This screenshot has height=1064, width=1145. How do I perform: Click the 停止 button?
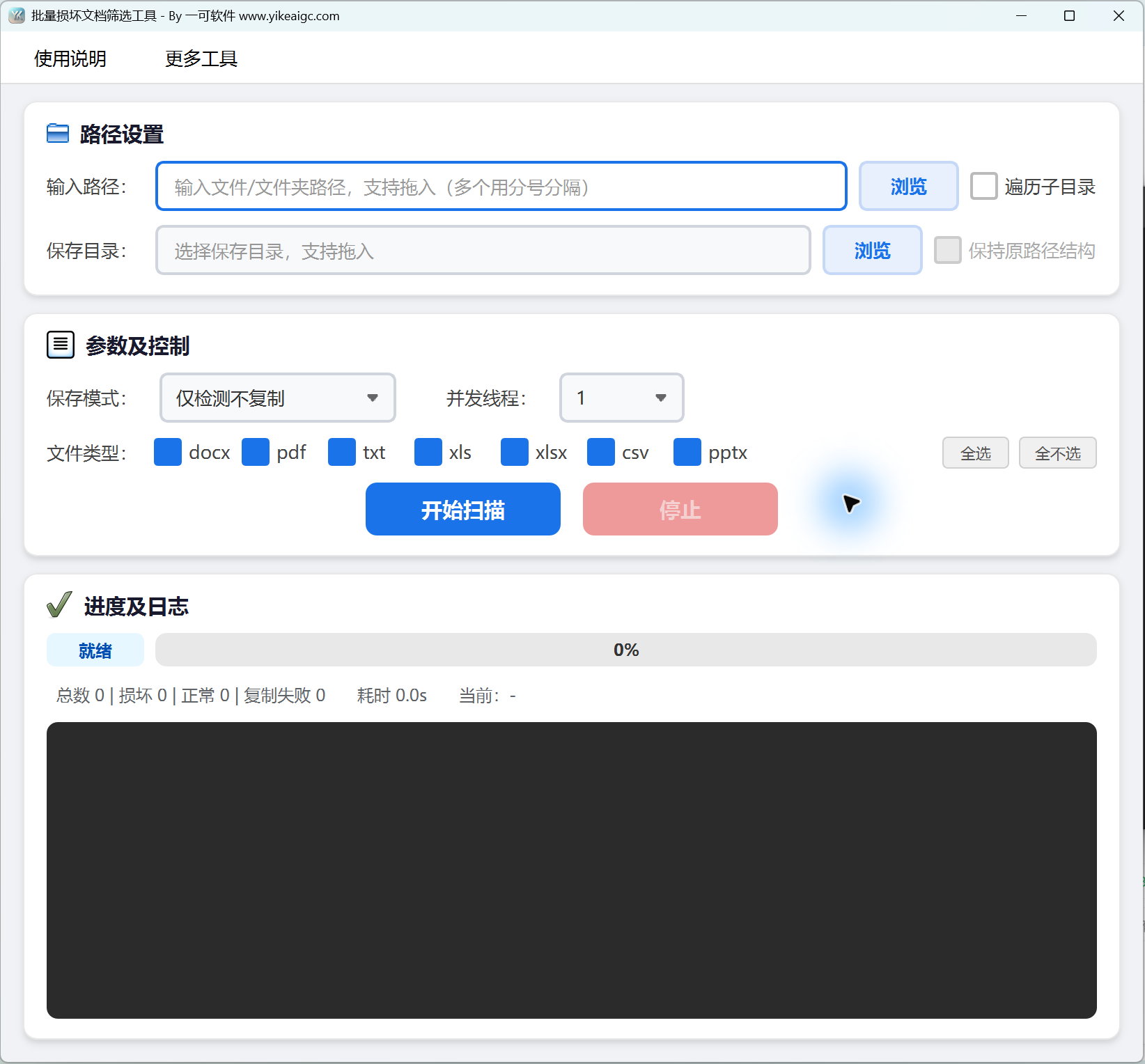[x=680, y=509]
